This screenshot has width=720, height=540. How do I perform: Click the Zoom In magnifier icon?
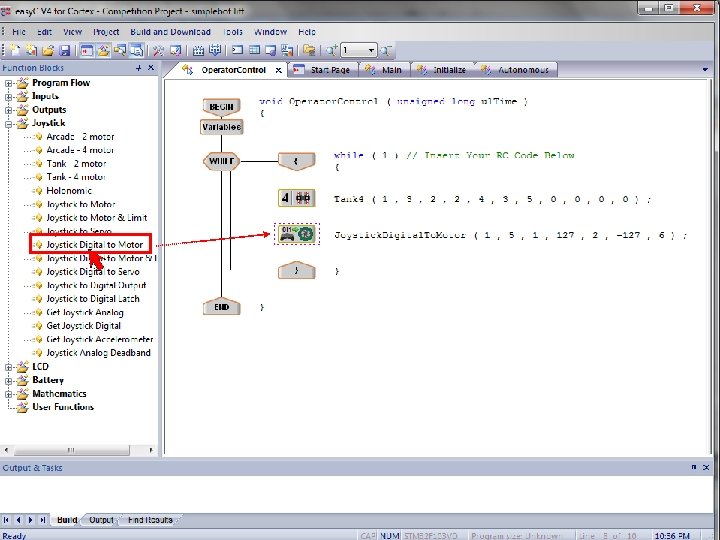coord(332,50)
